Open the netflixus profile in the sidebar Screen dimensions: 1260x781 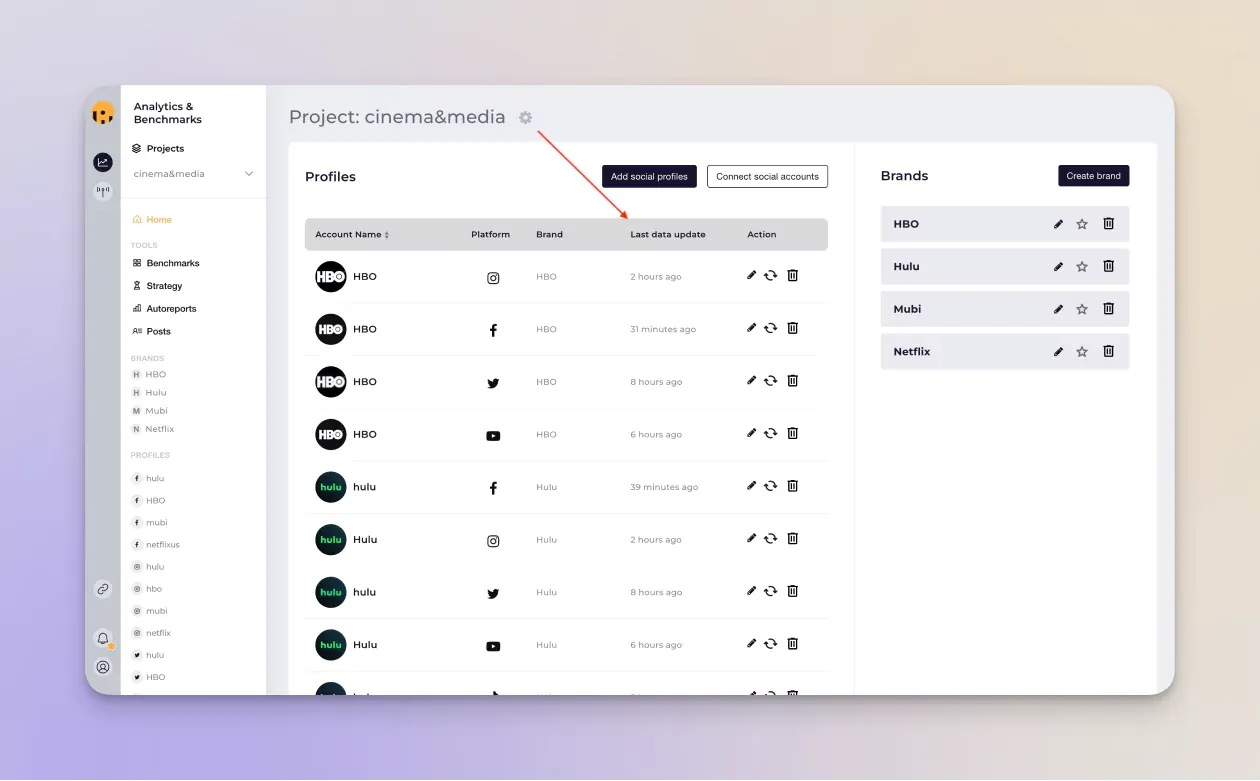[156, 545]
